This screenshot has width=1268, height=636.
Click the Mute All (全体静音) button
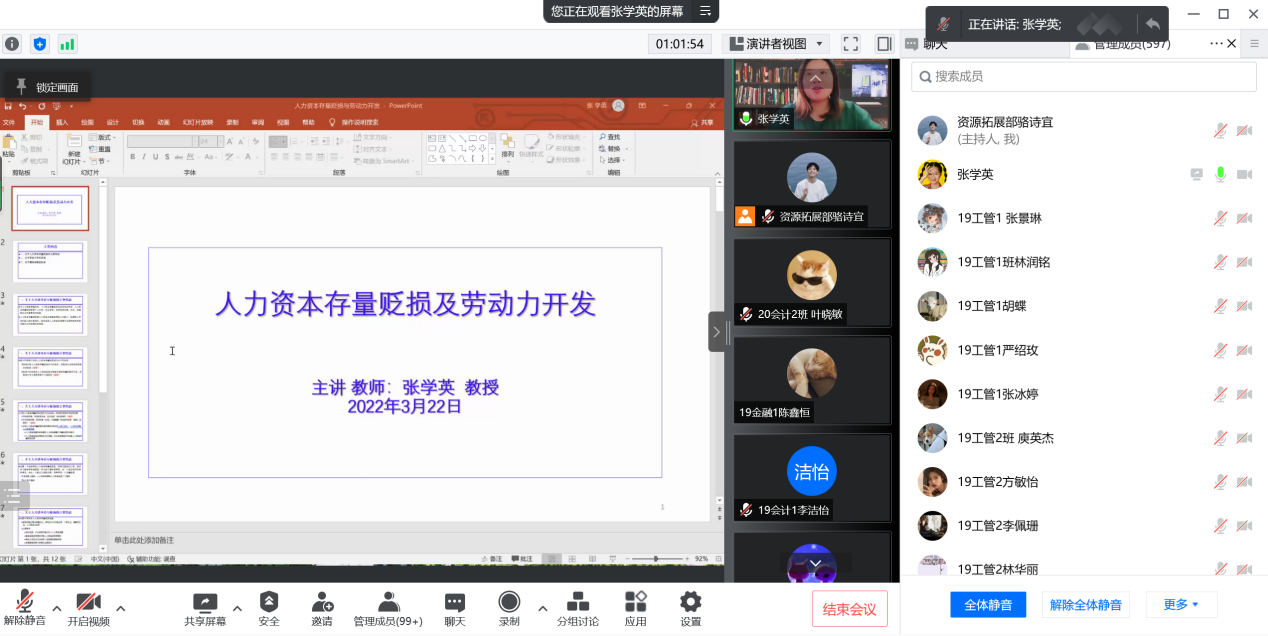point(988,604)
